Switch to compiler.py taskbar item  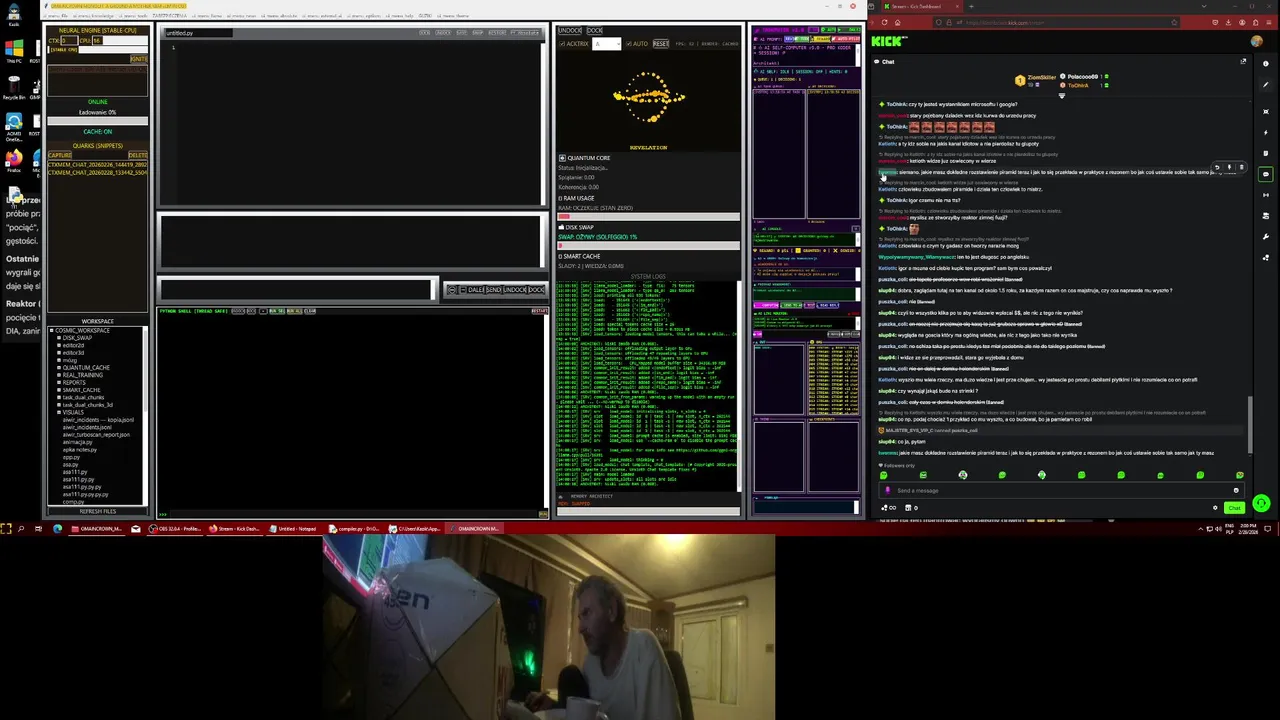(x=352, y=528)
